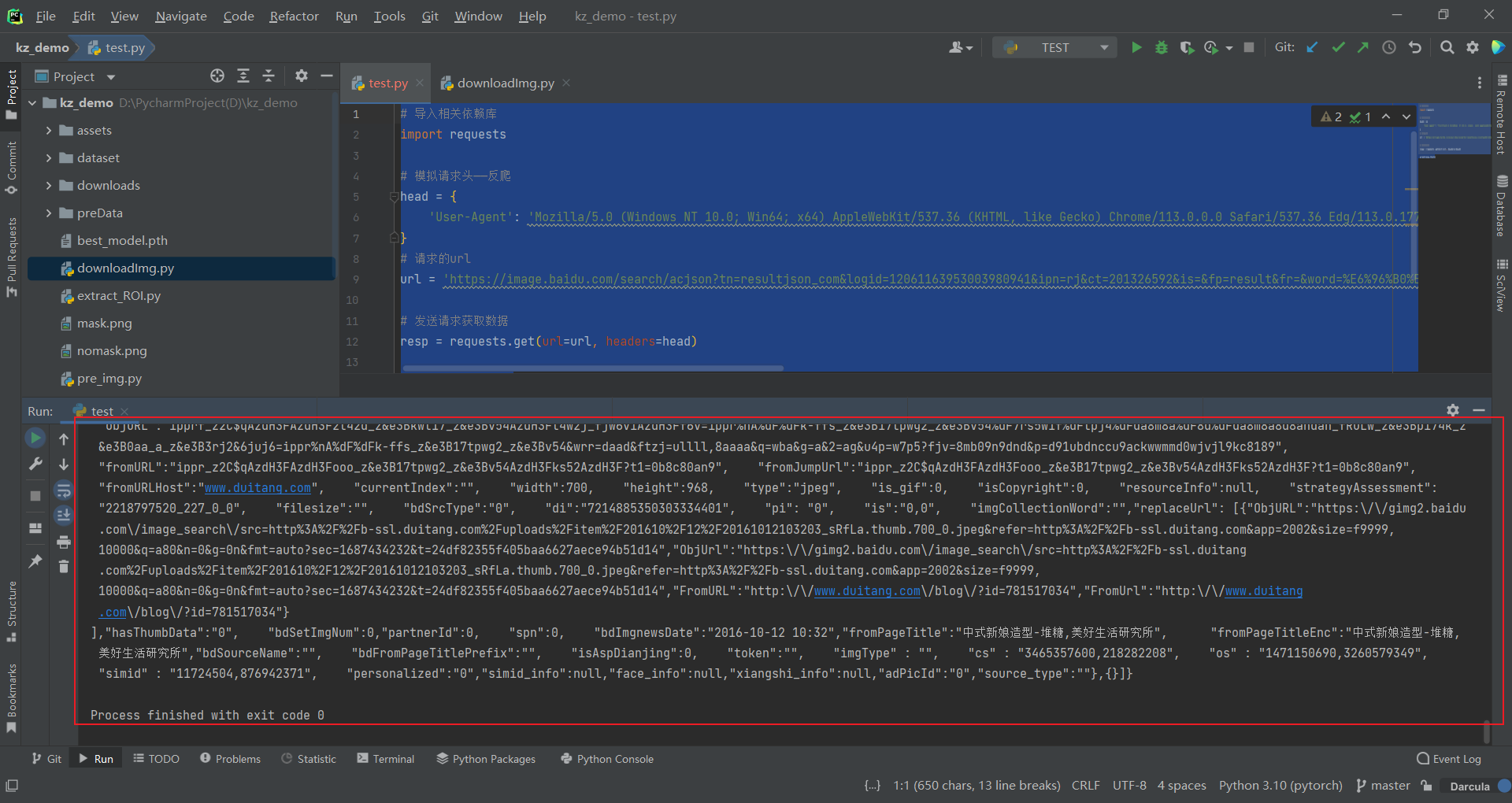Expand the assets folder
Screen dimensions: 1512x803
(x=49, y=131)
